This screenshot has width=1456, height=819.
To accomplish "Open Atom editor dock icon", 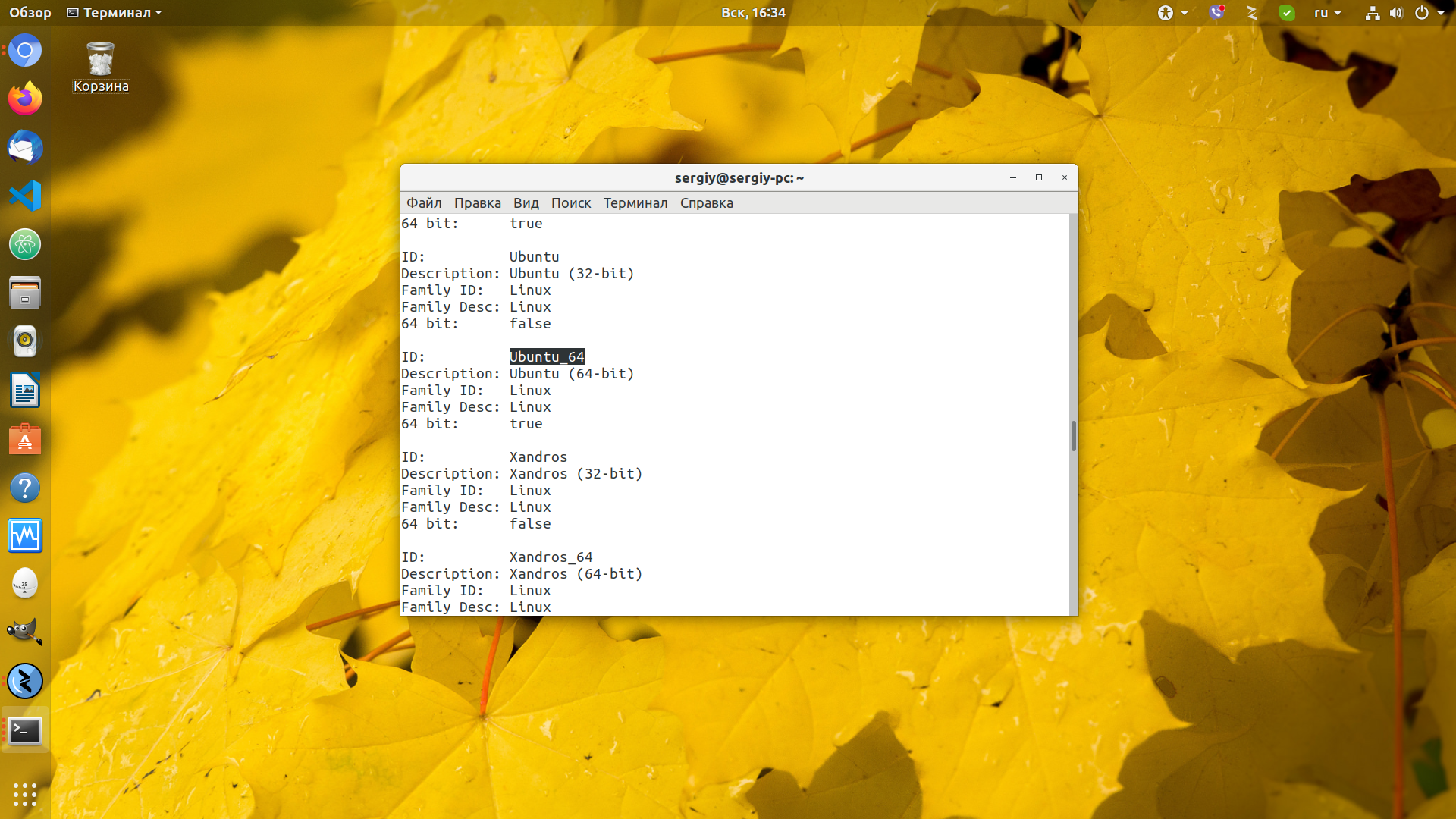I will pyautogui.click(x=25, y=244).
